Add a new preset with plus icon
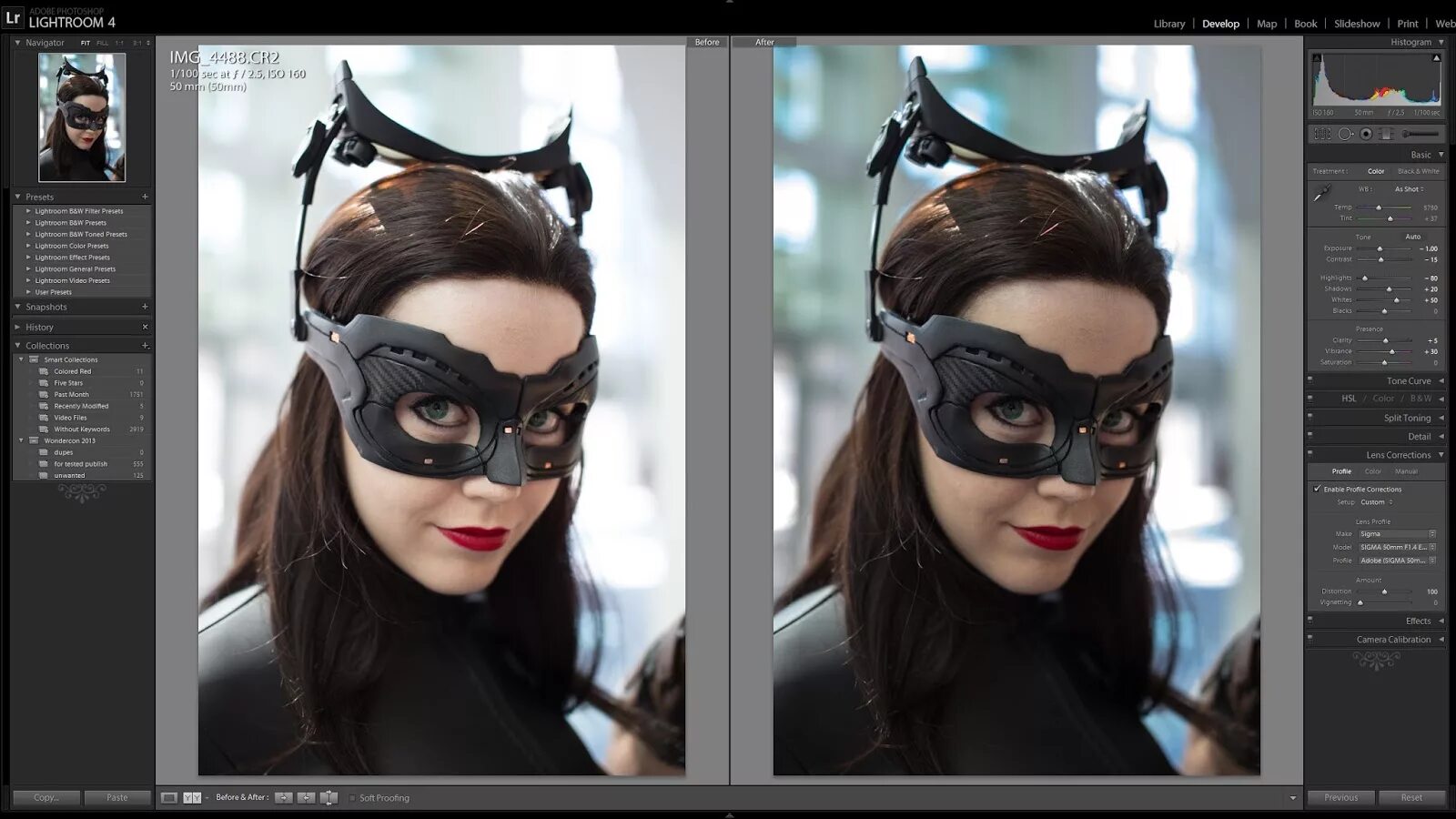This screenshot has width=1456, height=819. pos(145,197)
